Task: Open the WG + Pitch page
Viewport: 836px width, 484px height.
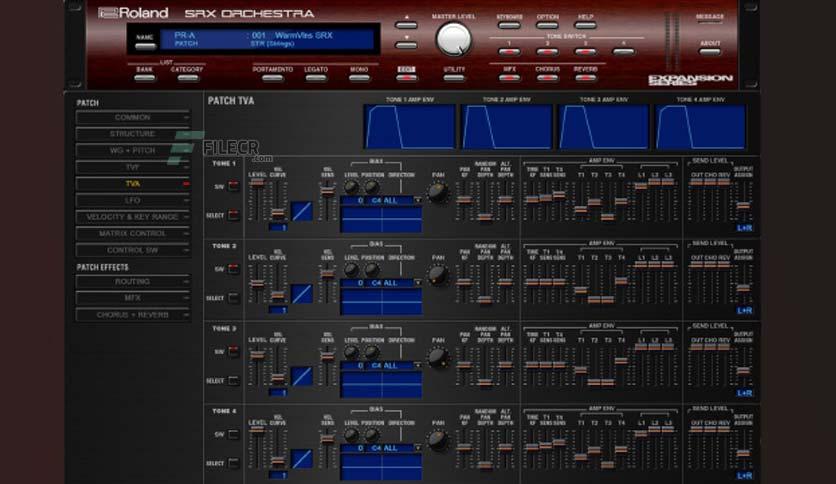Action: click(x=133, y=150)
